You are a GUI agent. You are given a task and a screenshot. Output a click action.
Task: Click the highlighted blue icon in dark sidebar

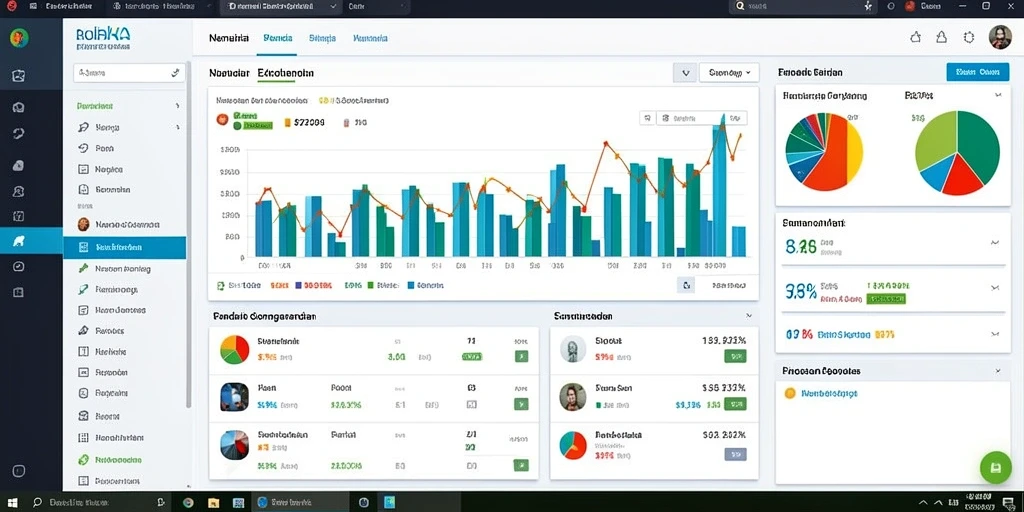pos(19,241)
